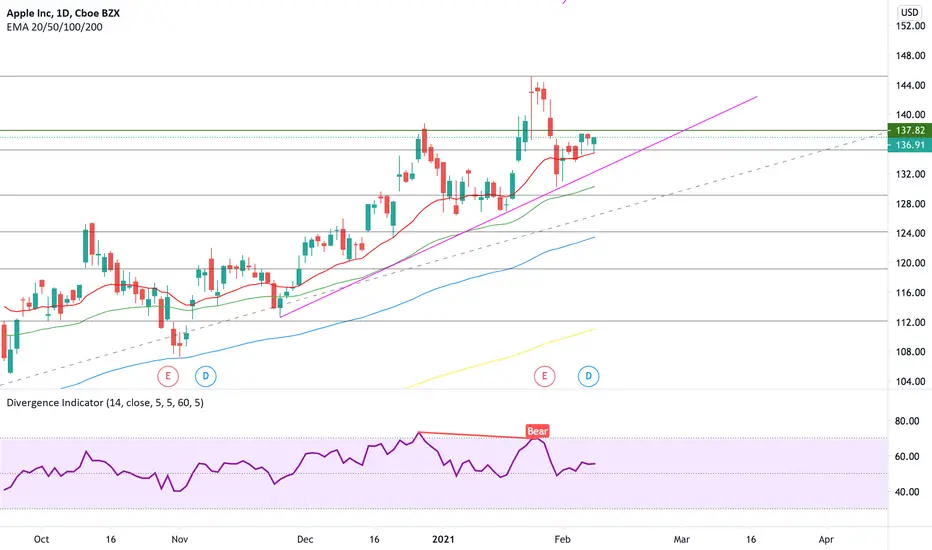
Task: Select the Apple Inc, 1D, Cboe BZX title
Action: tap(63, 12)
